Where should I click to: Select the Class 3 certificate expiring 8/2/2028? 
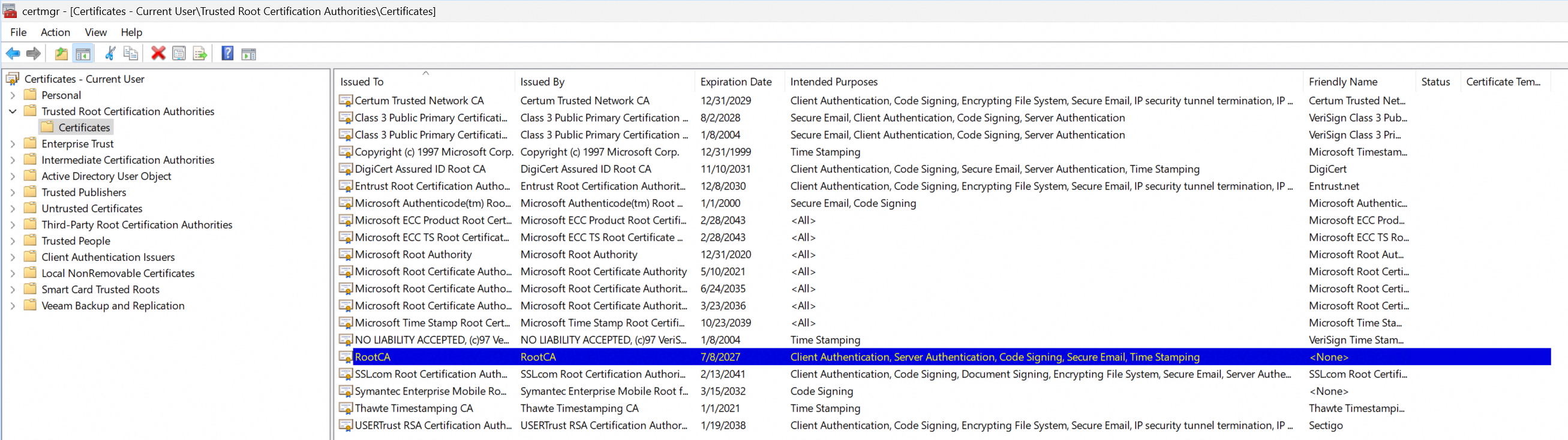pos(945,117)
